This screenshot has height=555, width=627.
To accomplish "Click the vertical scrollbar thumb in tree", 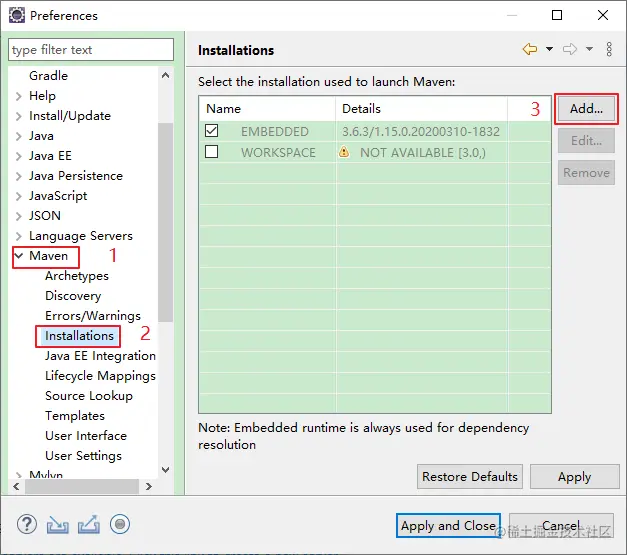I will point(166,222).
